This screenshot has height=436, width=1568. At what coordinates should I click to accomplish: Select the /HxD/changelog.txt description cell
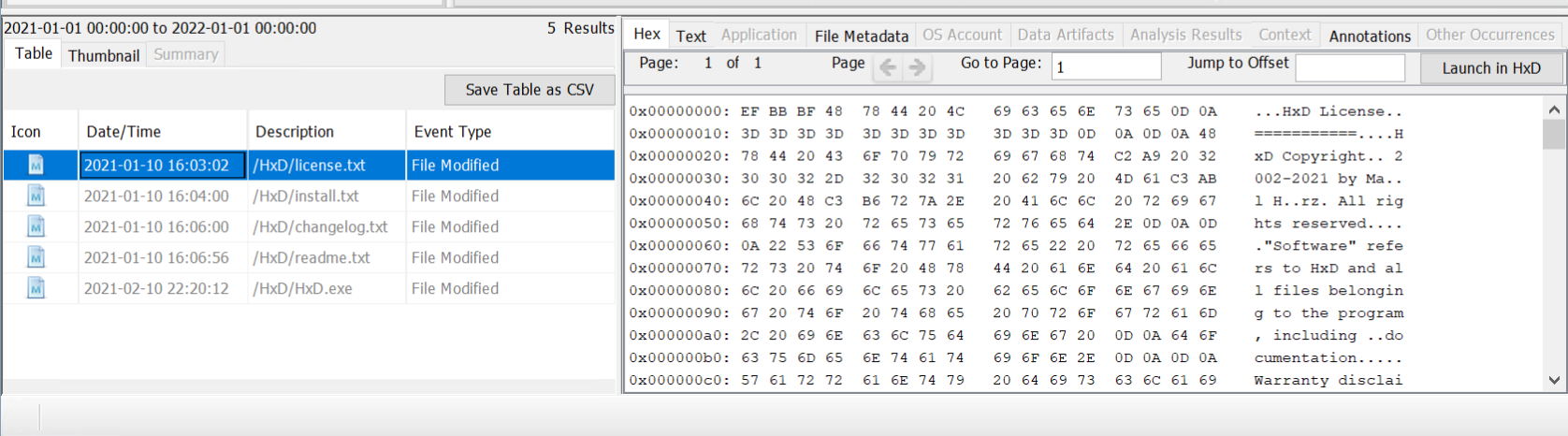pyautogui.click(x=327, y=226)
